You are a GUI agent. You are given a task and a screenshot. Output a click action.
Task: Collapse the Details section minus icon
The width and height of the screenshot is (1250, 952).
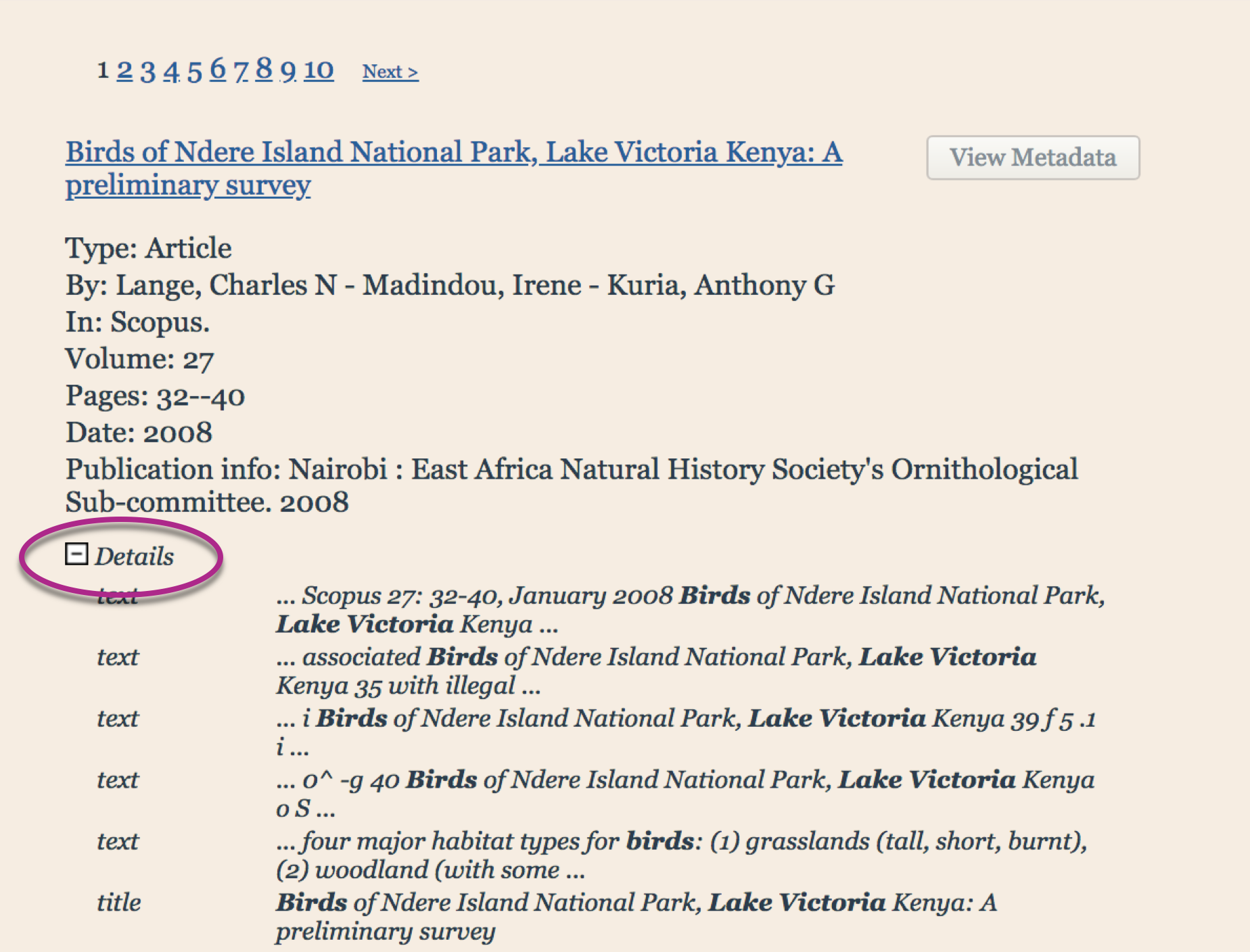(x=76, y=554)
